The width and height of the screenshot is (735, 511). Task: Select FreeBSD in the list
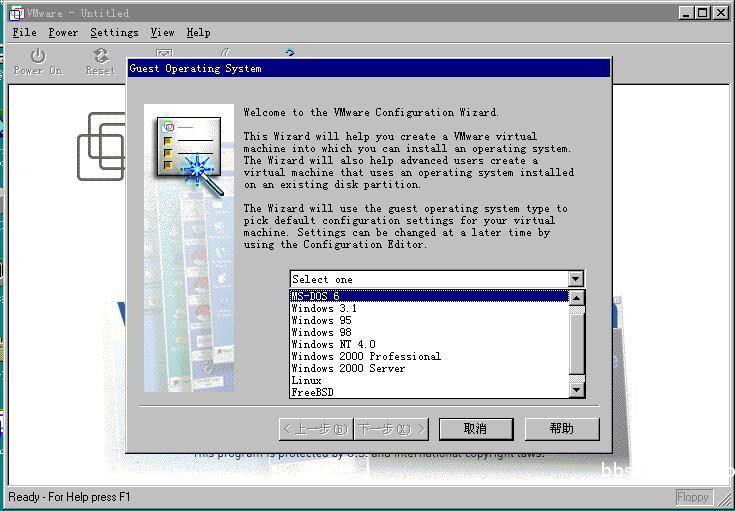429,392
